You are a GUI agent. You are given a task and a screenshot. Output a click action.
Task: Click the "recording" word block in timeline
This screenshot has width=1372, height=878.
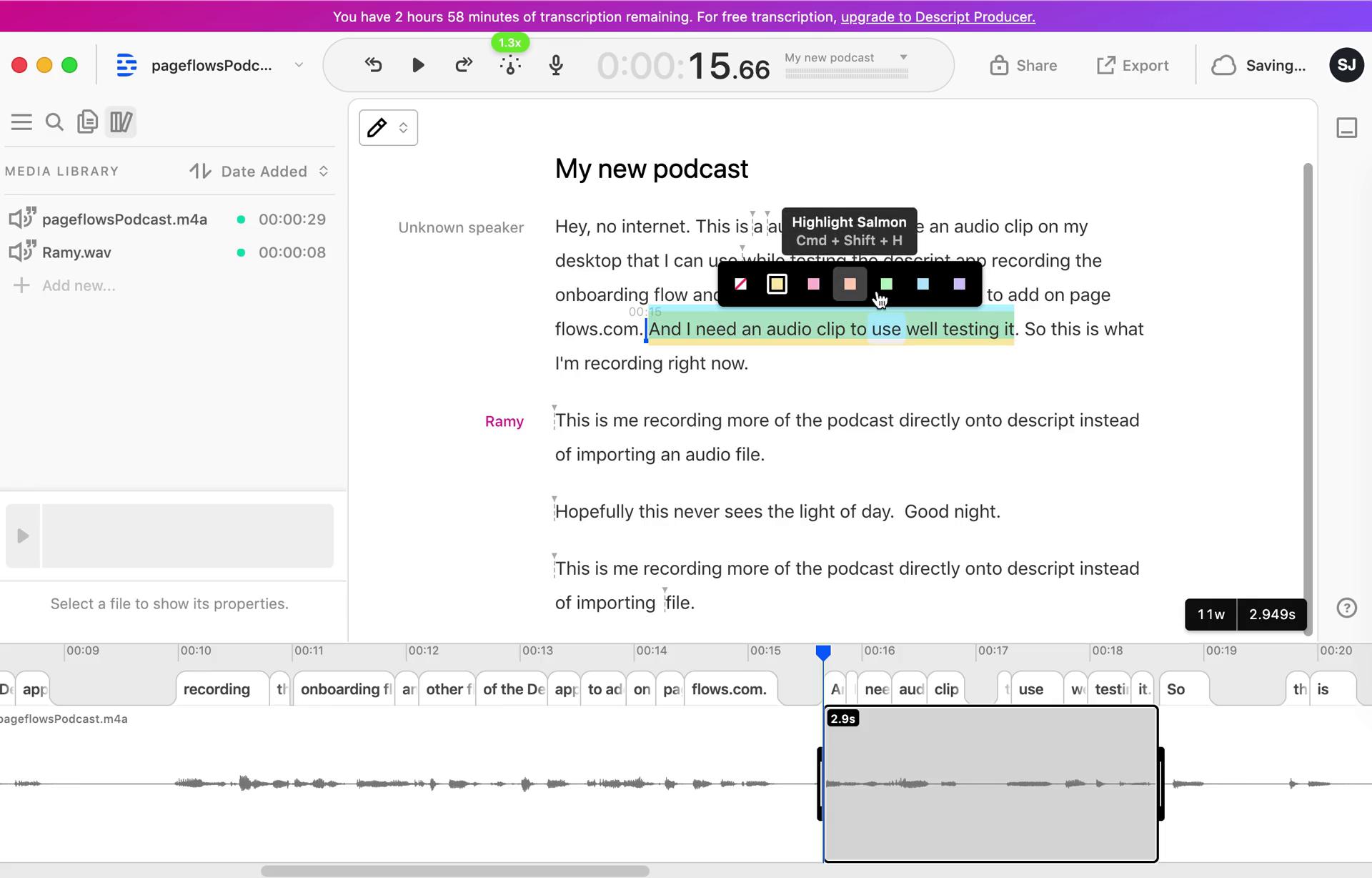(221, 689)
